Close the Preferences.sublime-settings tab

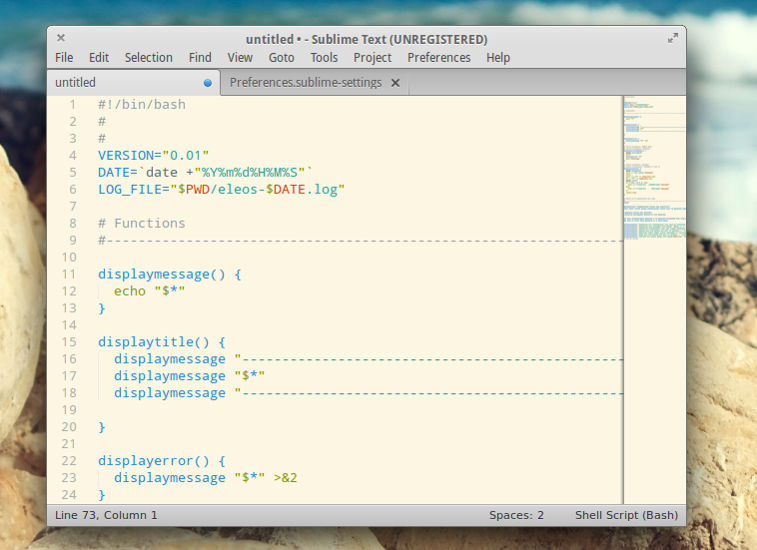coord(395,83)
